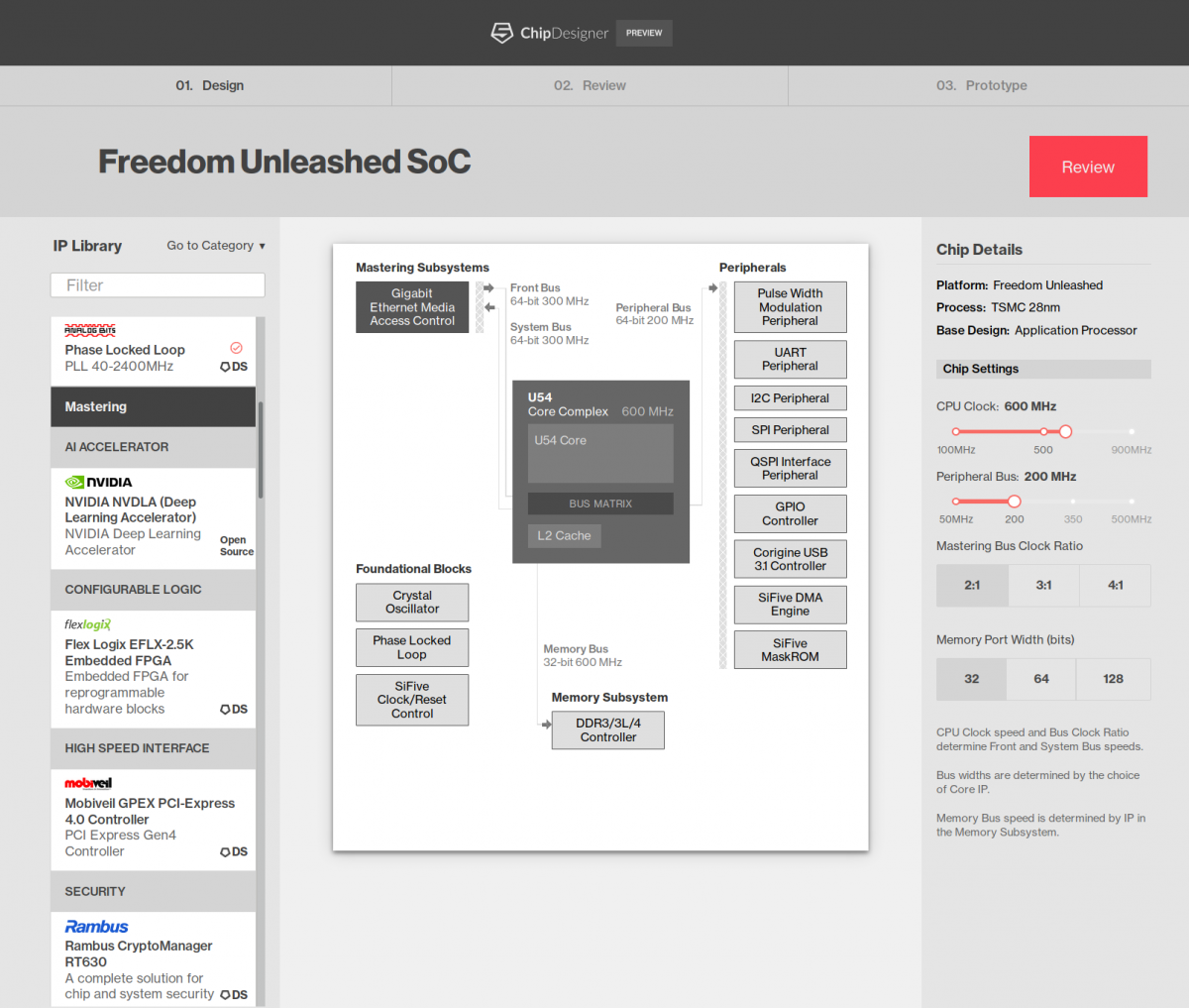This screenshot has height=1008, width=1189.
Task: Select the Phase Locked Loop item in IP Library
Action: [x=154, y=351]
